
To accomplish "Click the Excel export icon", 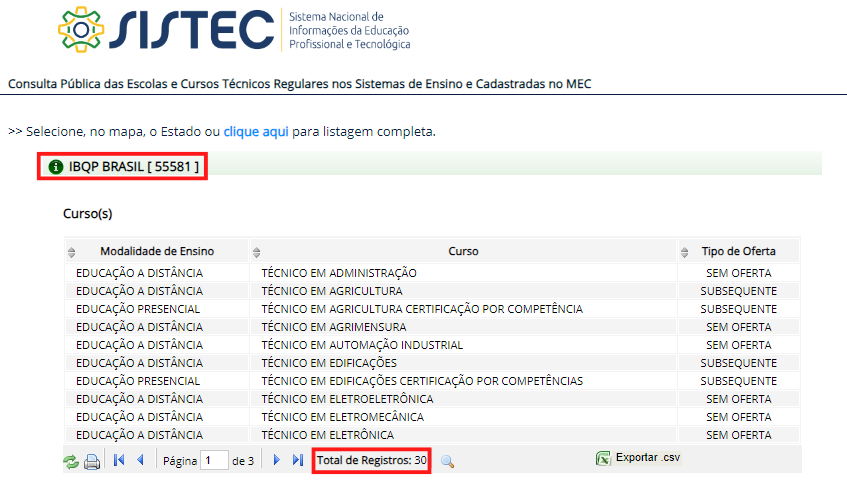I will tap(603, 459).
